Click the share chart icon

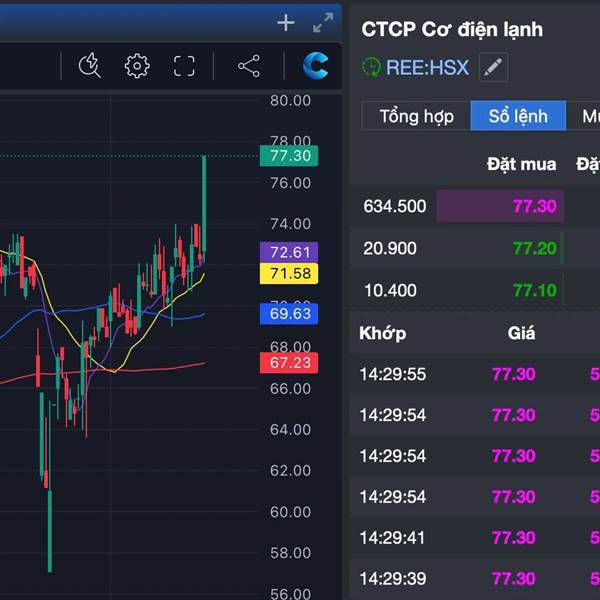(x=249, y=66)
